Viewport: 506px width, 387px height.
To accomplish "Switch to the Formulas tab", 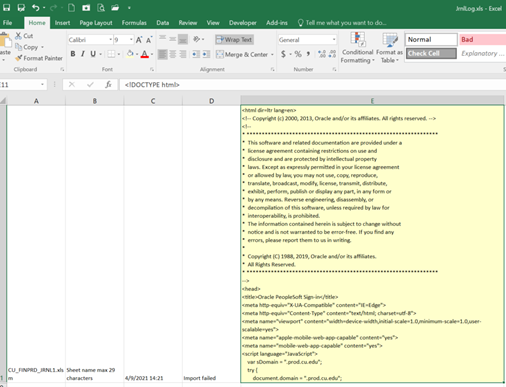I will 134,23.
